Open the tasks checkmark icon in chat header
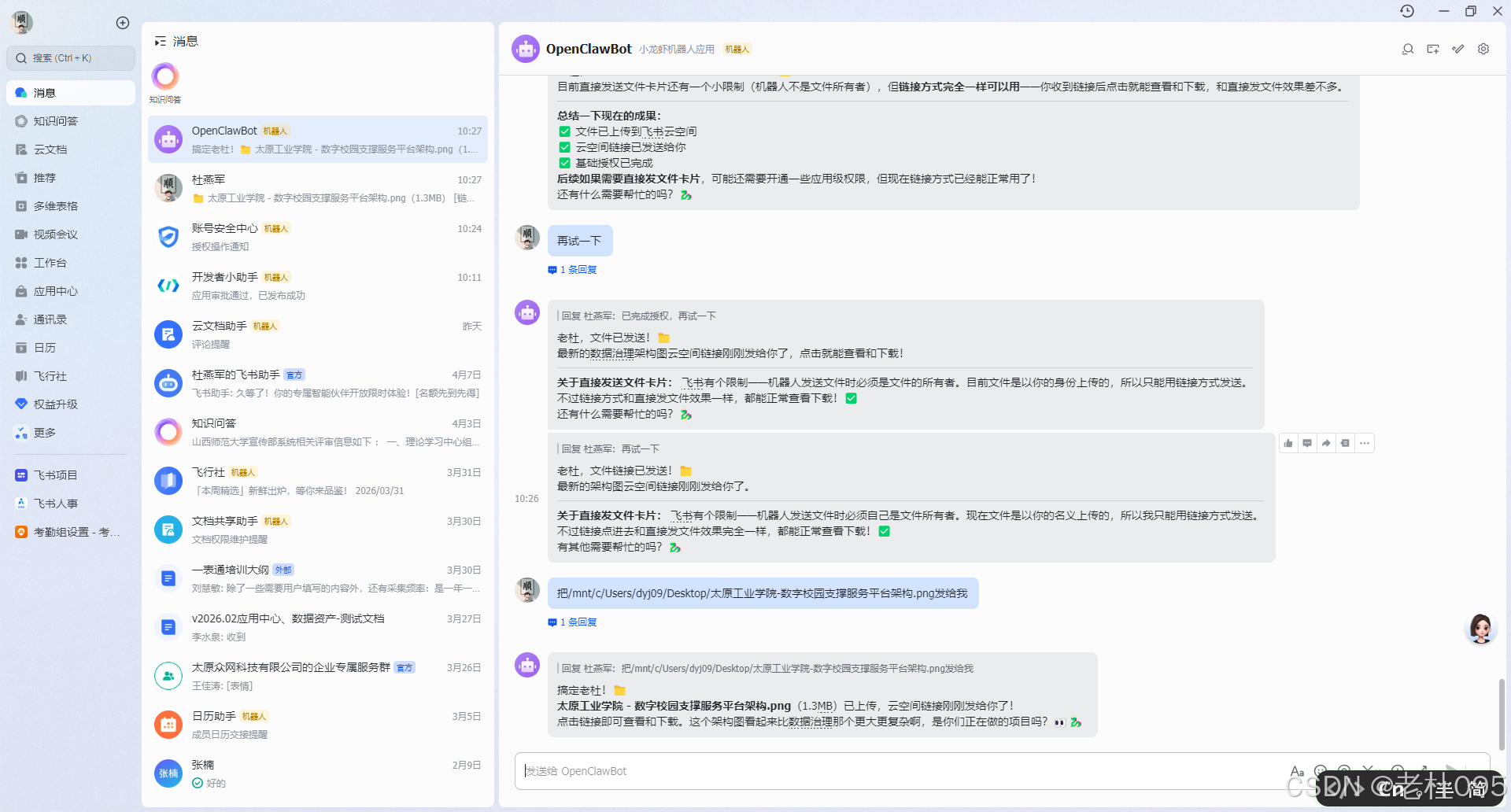 coord(1458,49)
